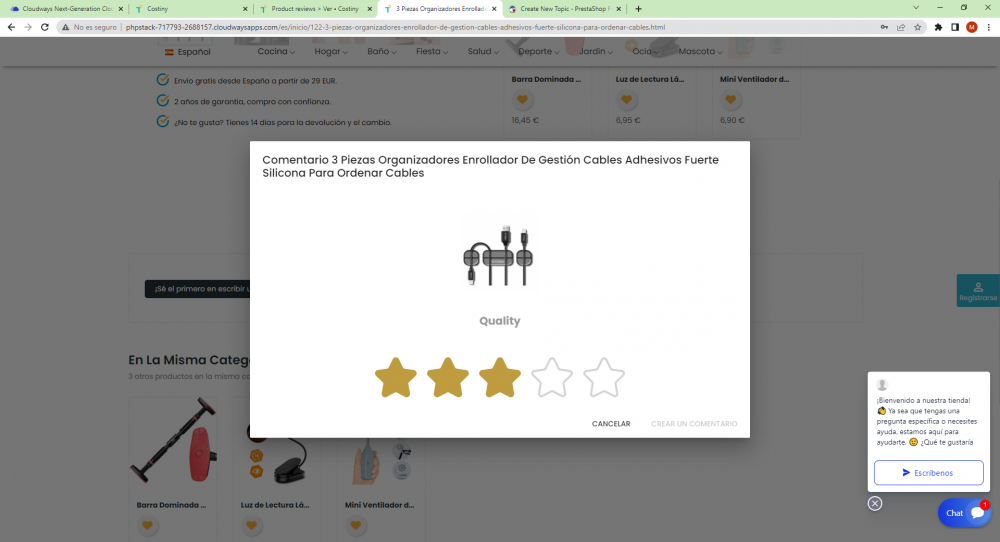
Task: Click the cable organizer product image
Action: click(498, 256)
